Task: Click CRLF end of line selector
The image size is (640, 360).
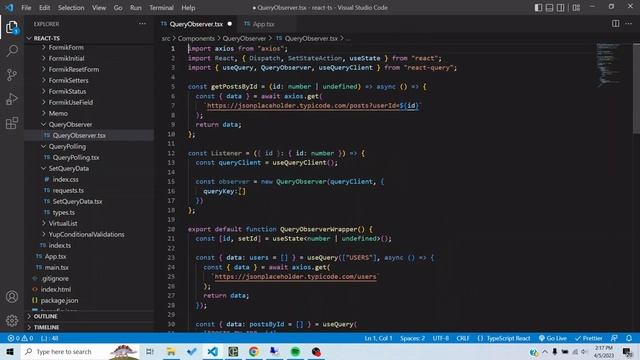Action: (463, 338)
